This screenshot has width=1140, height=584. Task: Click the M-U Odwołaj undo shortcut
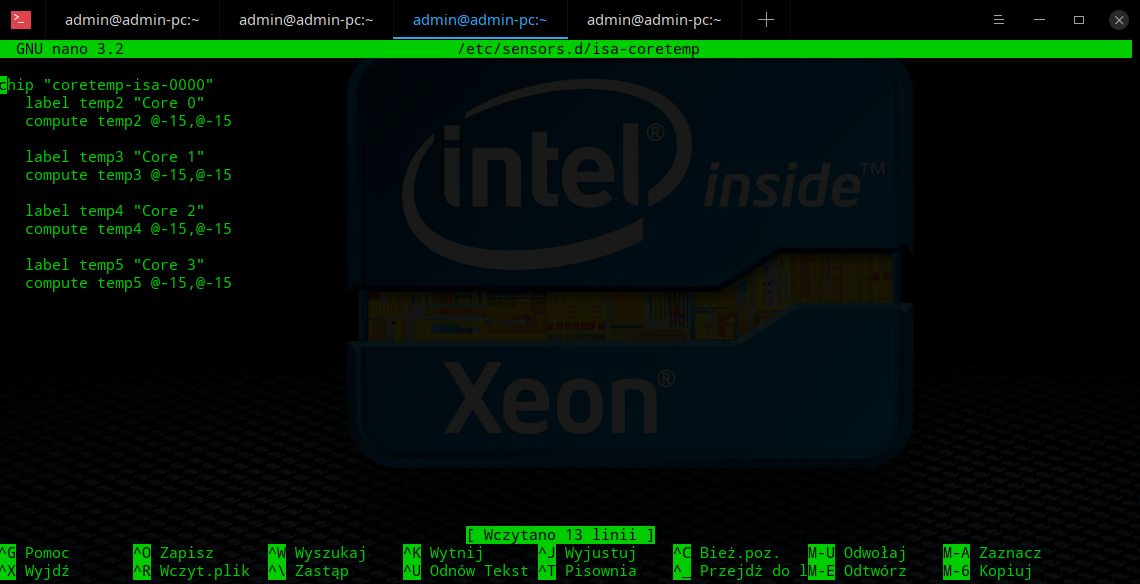(857, 553)
